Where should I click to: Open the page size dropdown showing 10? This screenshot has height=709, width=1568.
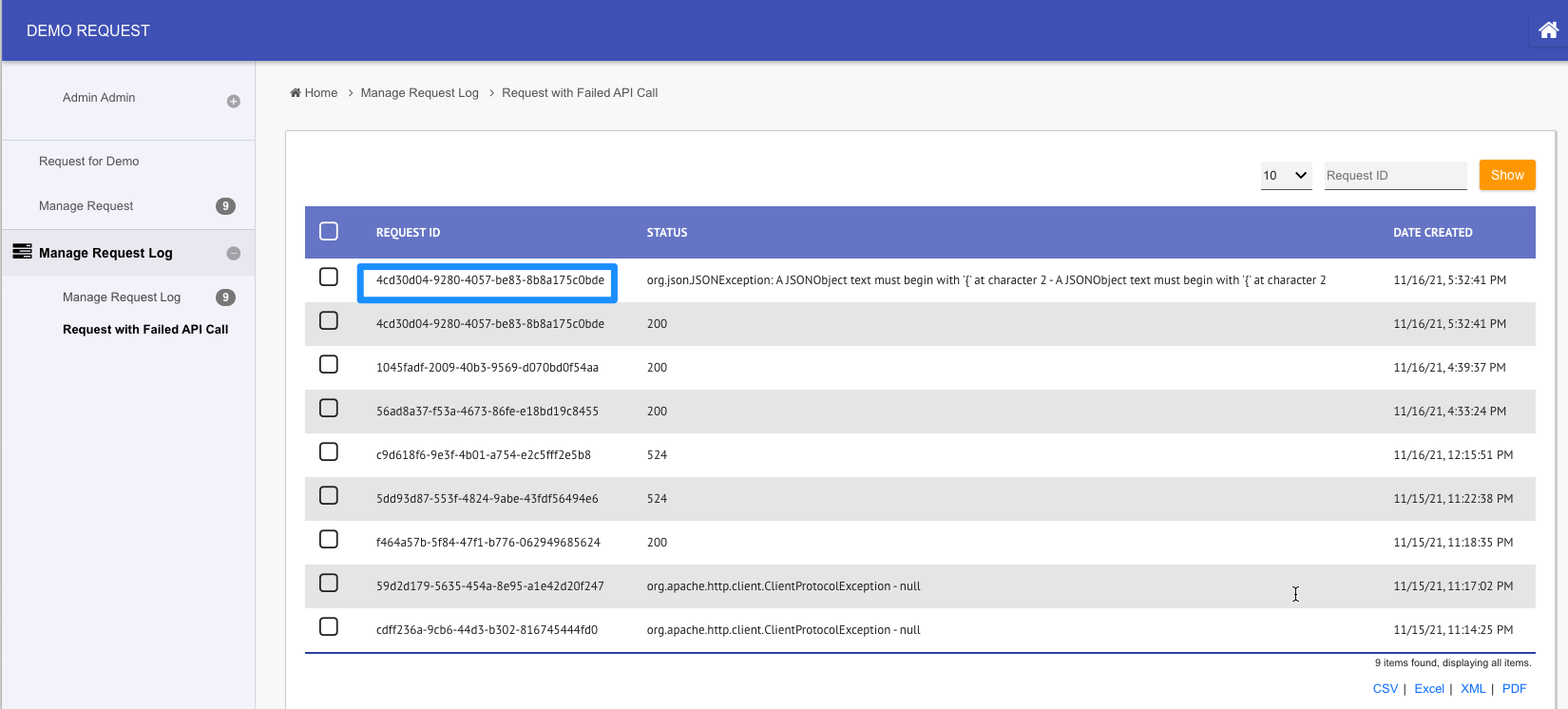(x=1286, y=176)
